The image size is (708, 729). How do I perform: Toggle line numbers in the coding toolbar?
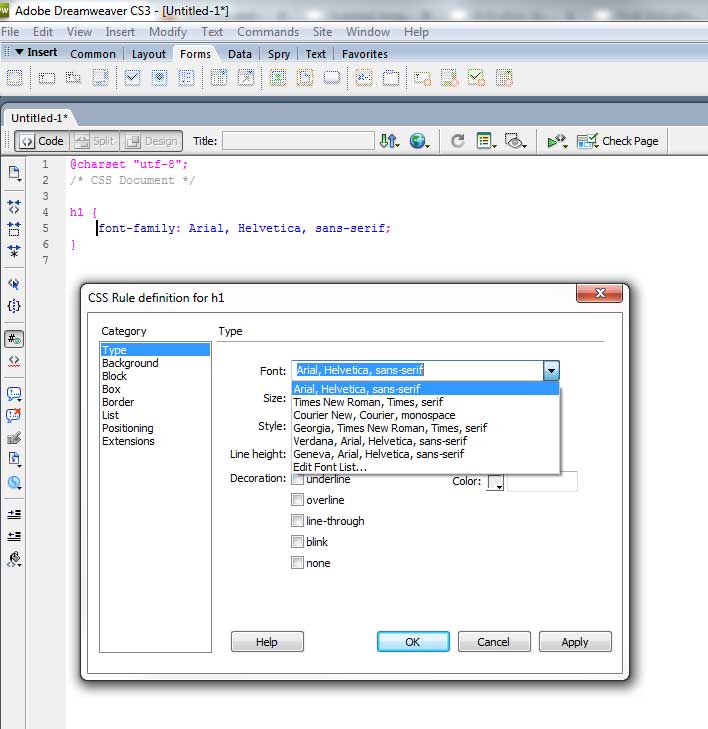(14, 338)
